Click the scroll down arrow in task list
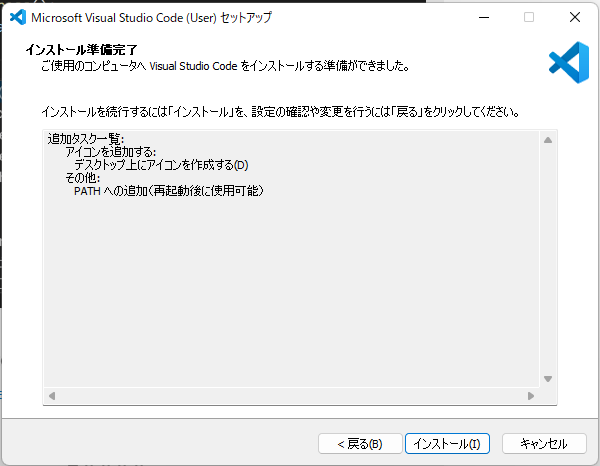The height and width of the screenshot is (466, 600). pos(548,379)
